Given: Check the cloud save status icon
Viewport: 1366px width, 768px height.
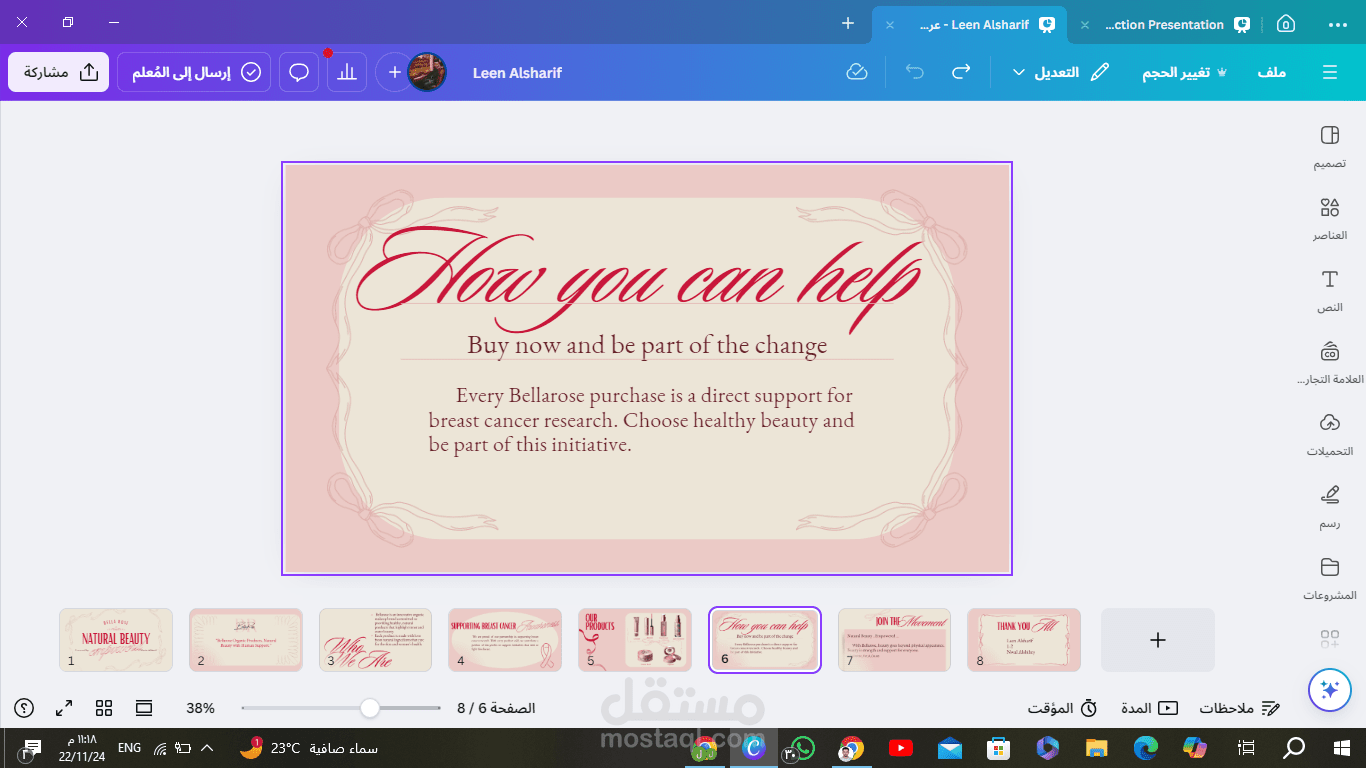Looking at the screenshot, I should tap(857, 72).
